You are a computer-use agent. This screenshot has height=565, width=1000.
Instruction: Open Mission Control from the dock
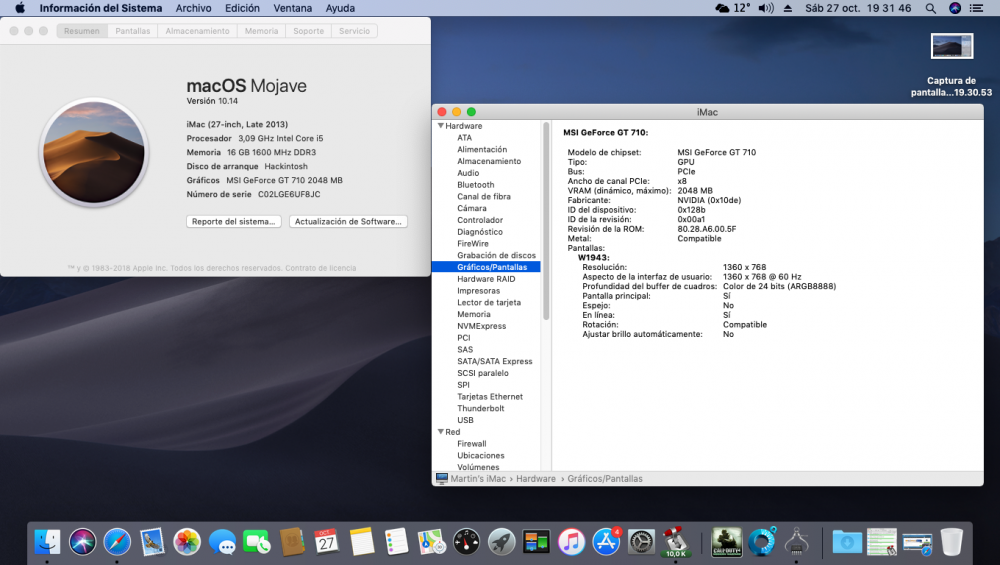tap(536, 542)
